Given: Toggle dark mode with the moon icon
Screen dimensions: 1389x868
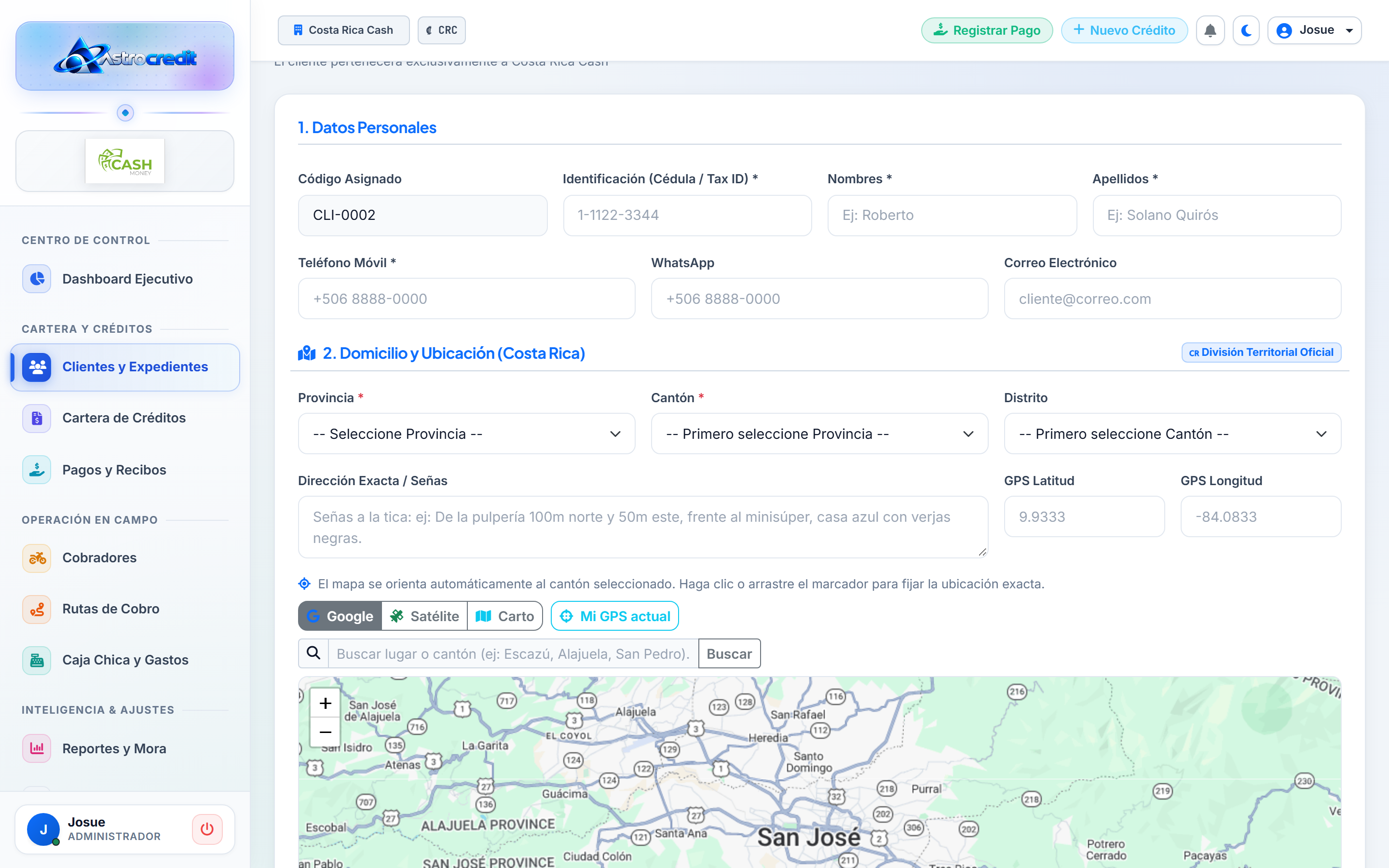Looking at the screenshot, I should [1246, 30].
